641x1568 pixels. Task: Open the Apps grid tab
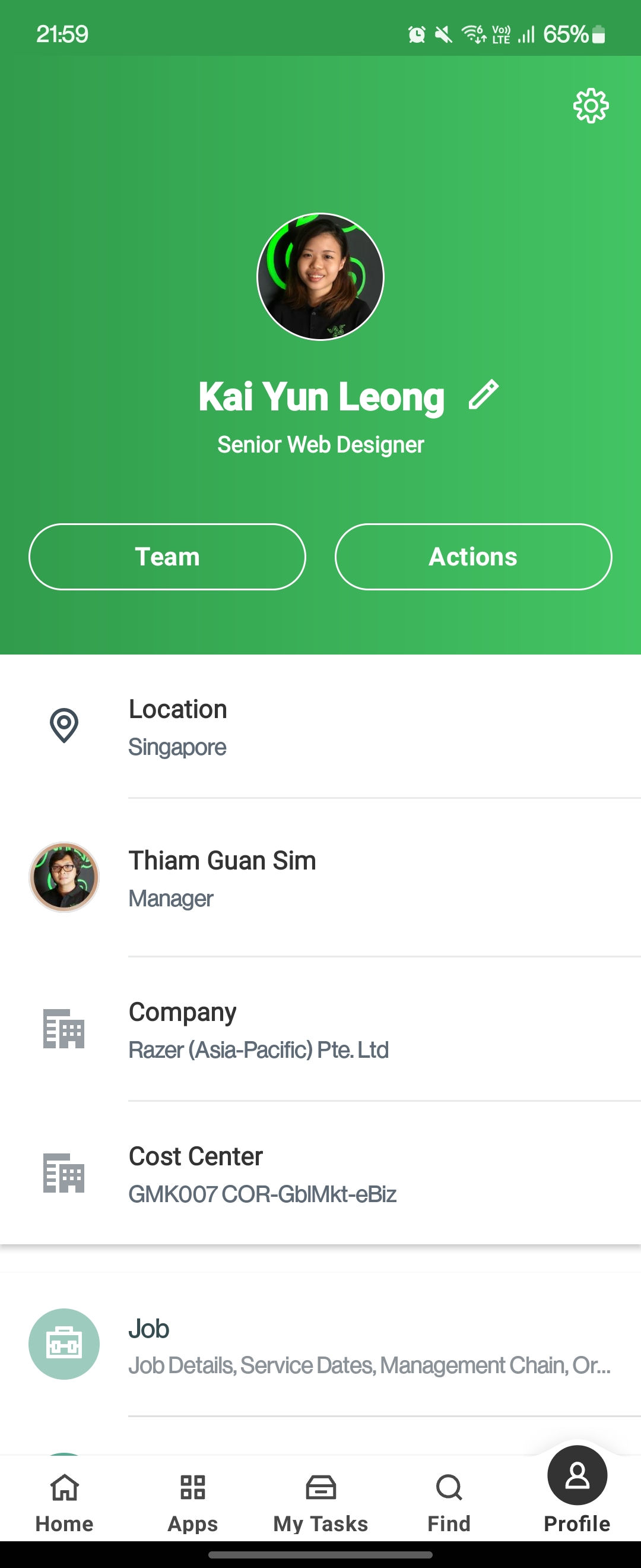coord(193,1501)
